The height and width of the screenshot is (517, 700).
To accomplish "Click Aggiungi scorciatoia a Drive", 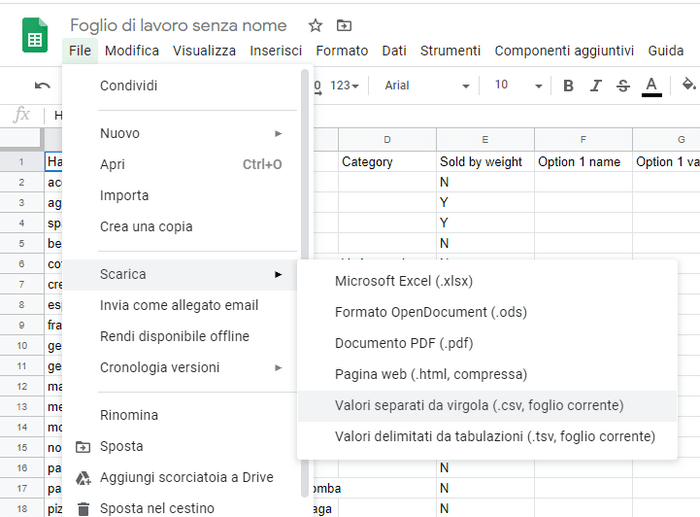I will pyautogui.click(x=186, y=477).
